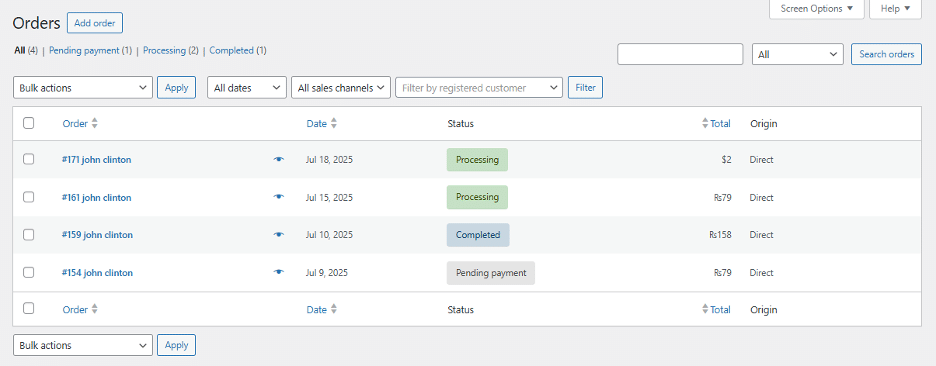936x366 pixels.
Task: Open the search field type All dropdown
Action: 798,54
